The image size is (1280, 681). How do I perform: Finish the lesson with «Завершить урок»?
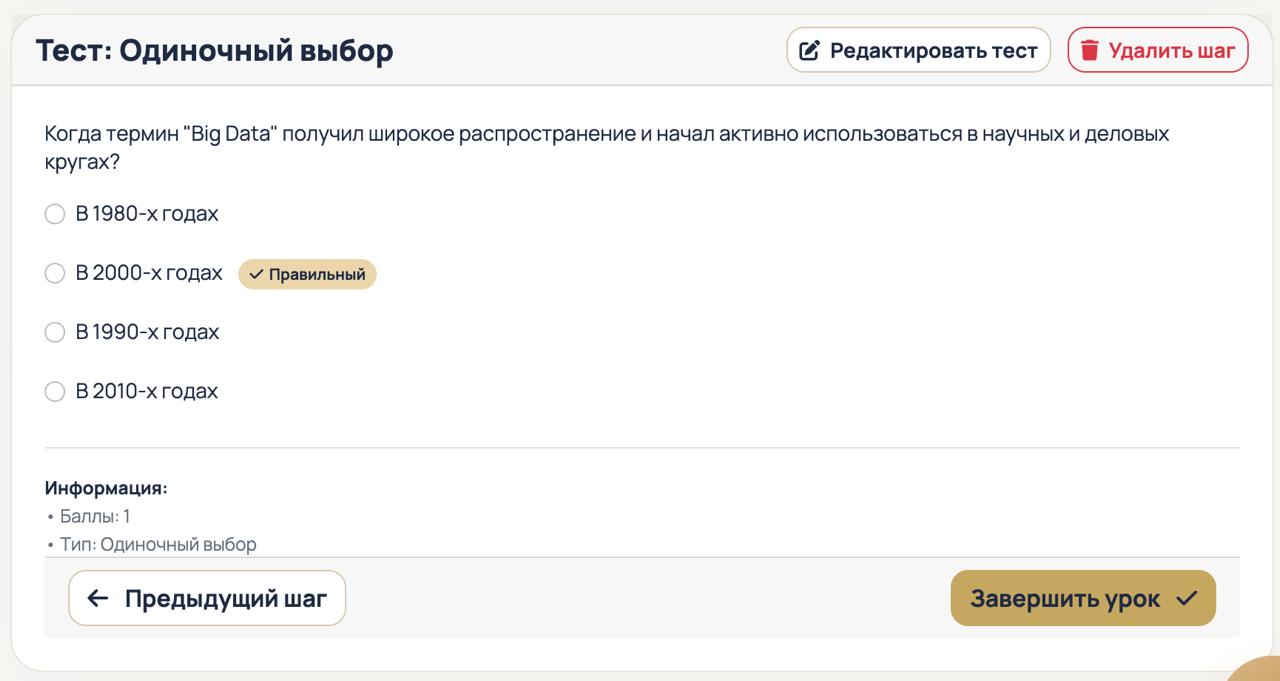pos(1083,598)
